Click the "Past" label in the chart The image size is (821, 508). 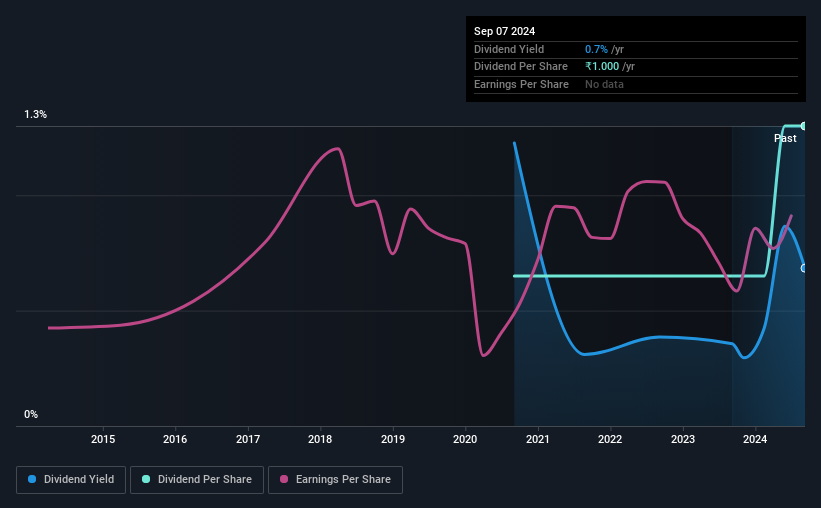pyautogui.click(x=785, y=138)
